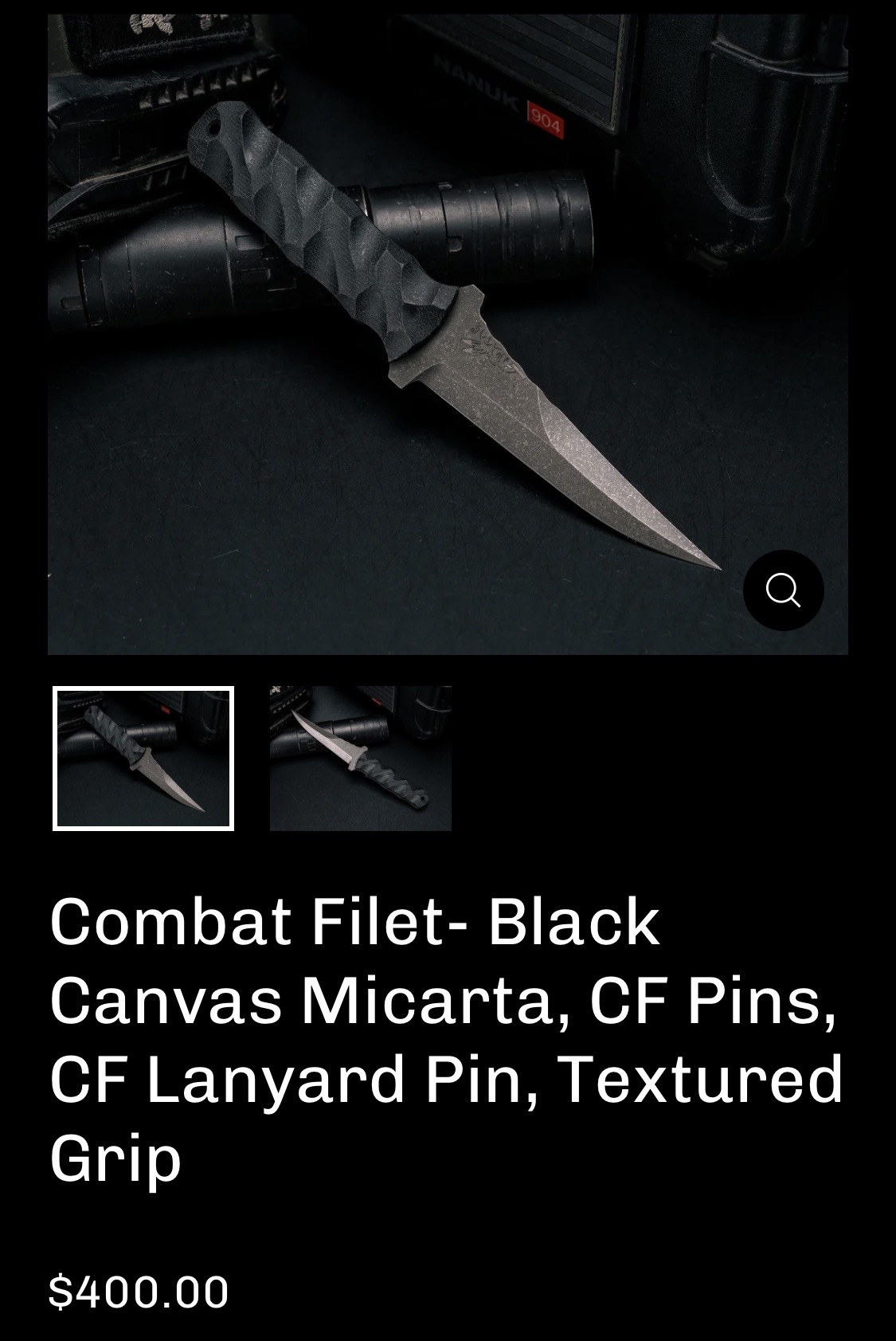Viewport: 896px width, 1341px height.
Task: Click the word Grip in the title
Action: click(115, 1158)
